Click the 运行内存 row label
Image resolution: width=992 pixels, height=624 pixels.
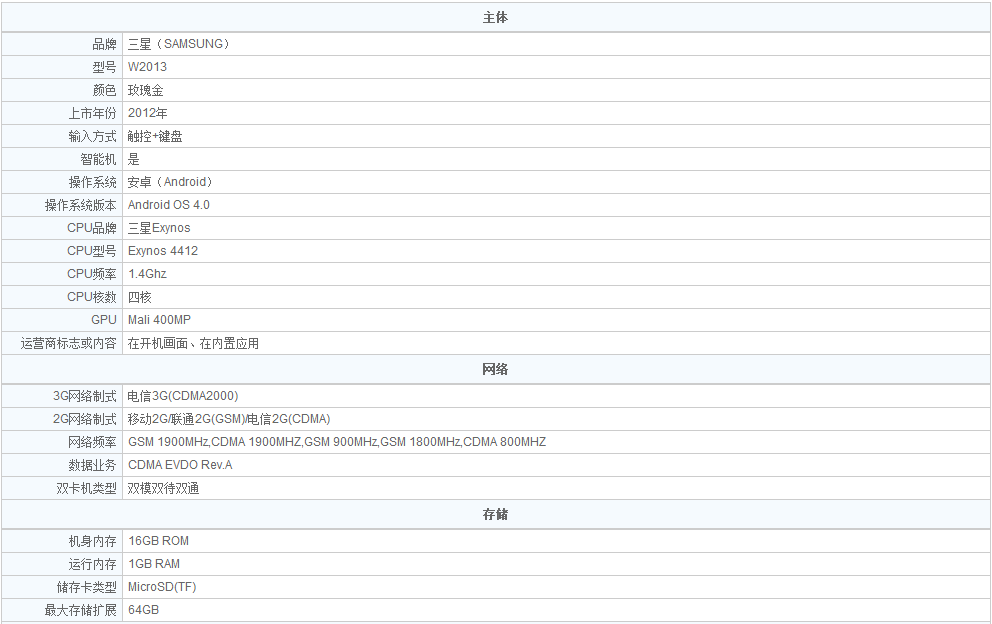tap(92, 564)
